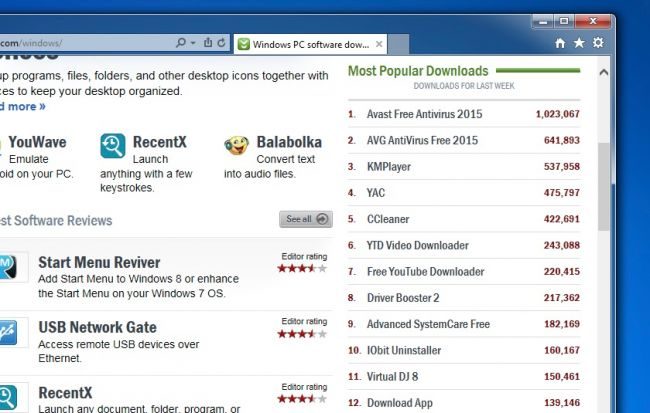Click the CCleaner download link
Screen dimensions: 650x413
388,219
